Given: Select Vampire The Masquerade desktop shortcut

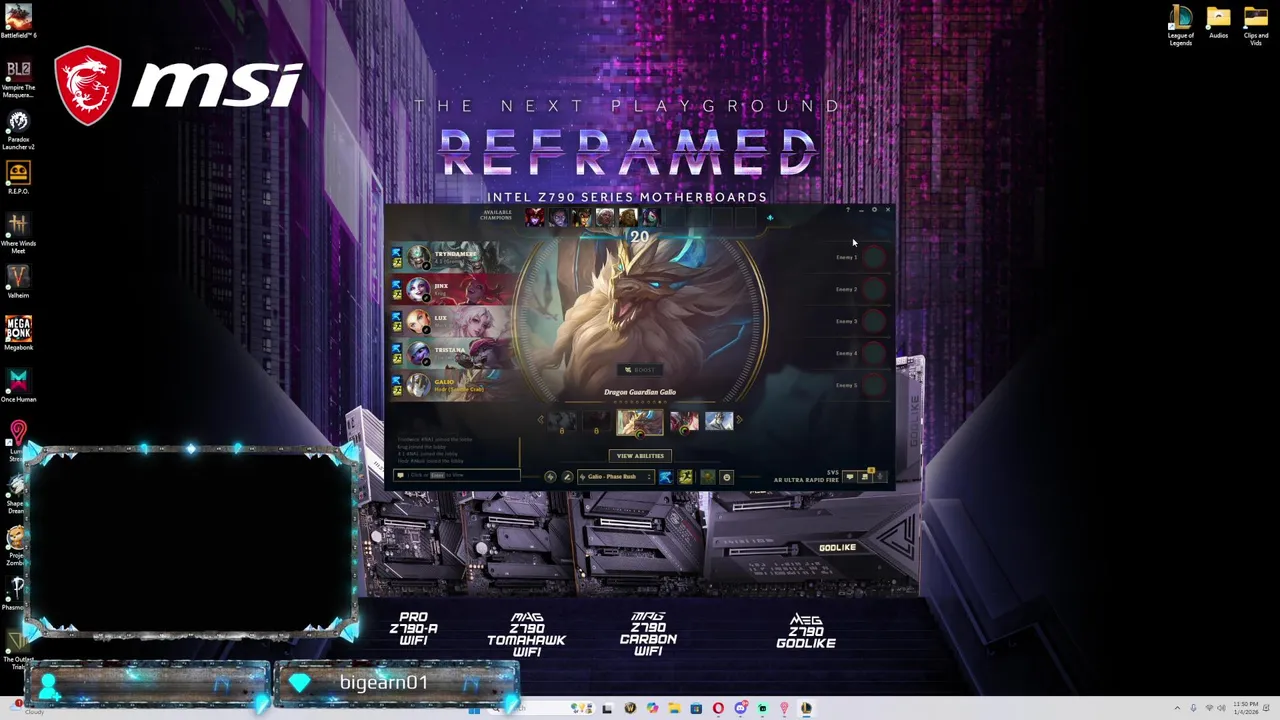Looking at the screenshot, I should tap(18, 79).
